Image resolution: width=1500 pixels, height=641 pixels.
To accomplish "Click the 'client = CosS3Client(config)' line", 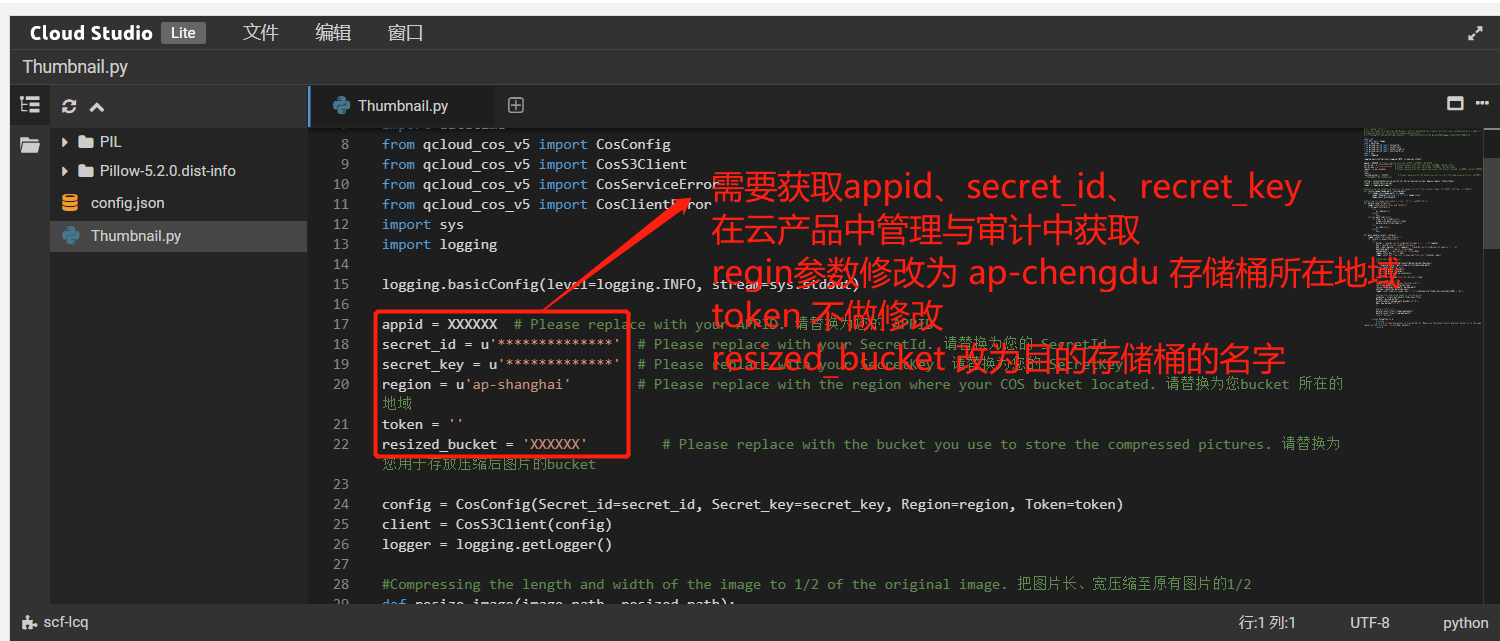I will coord(496,524).
